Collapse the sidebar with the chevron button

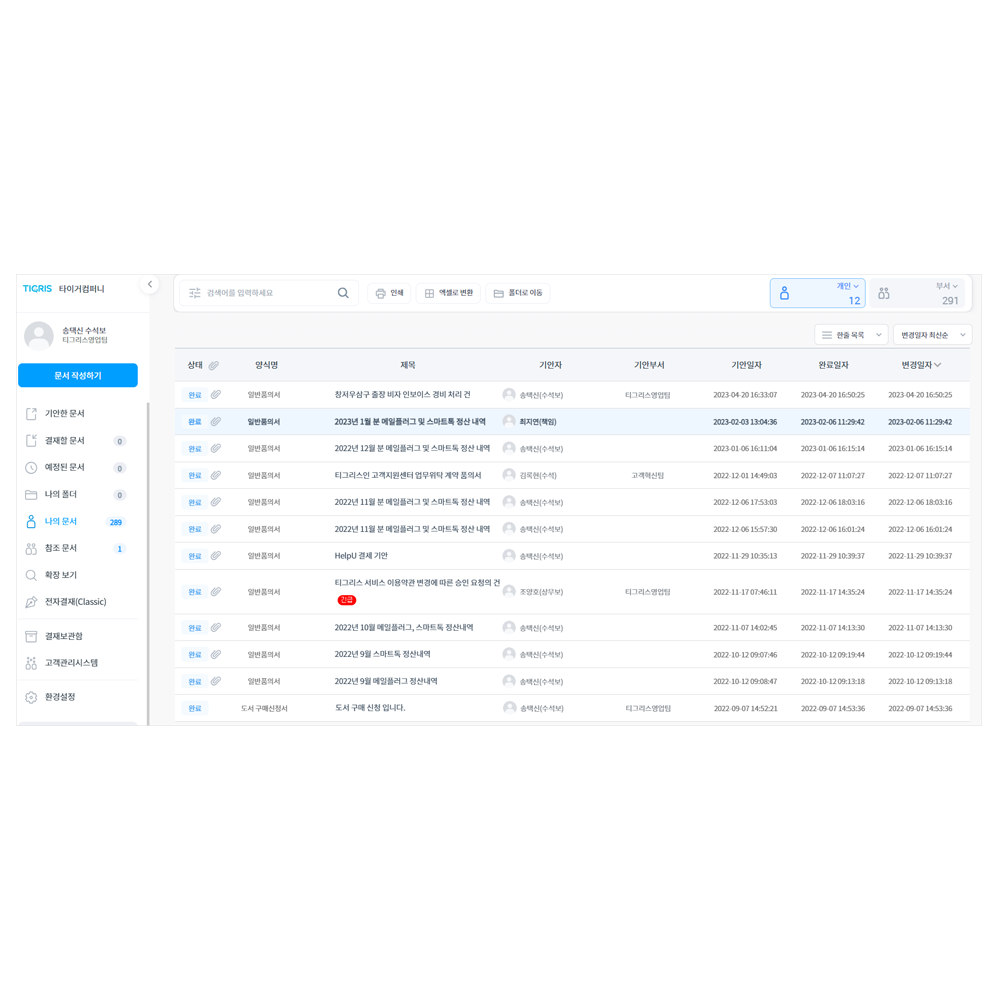(x=150, y=284)
